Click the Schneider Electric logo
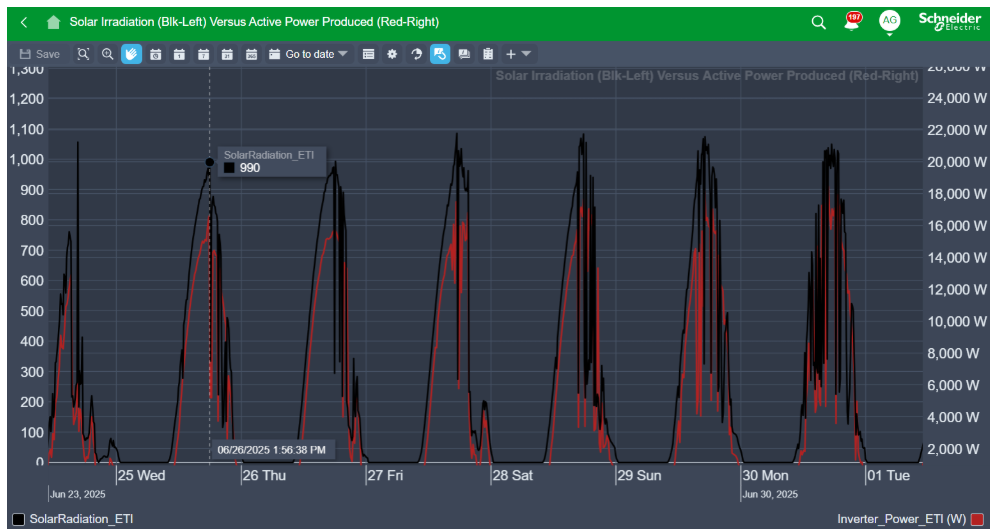Viewport: 990px width, 529px height. point(950,21)
